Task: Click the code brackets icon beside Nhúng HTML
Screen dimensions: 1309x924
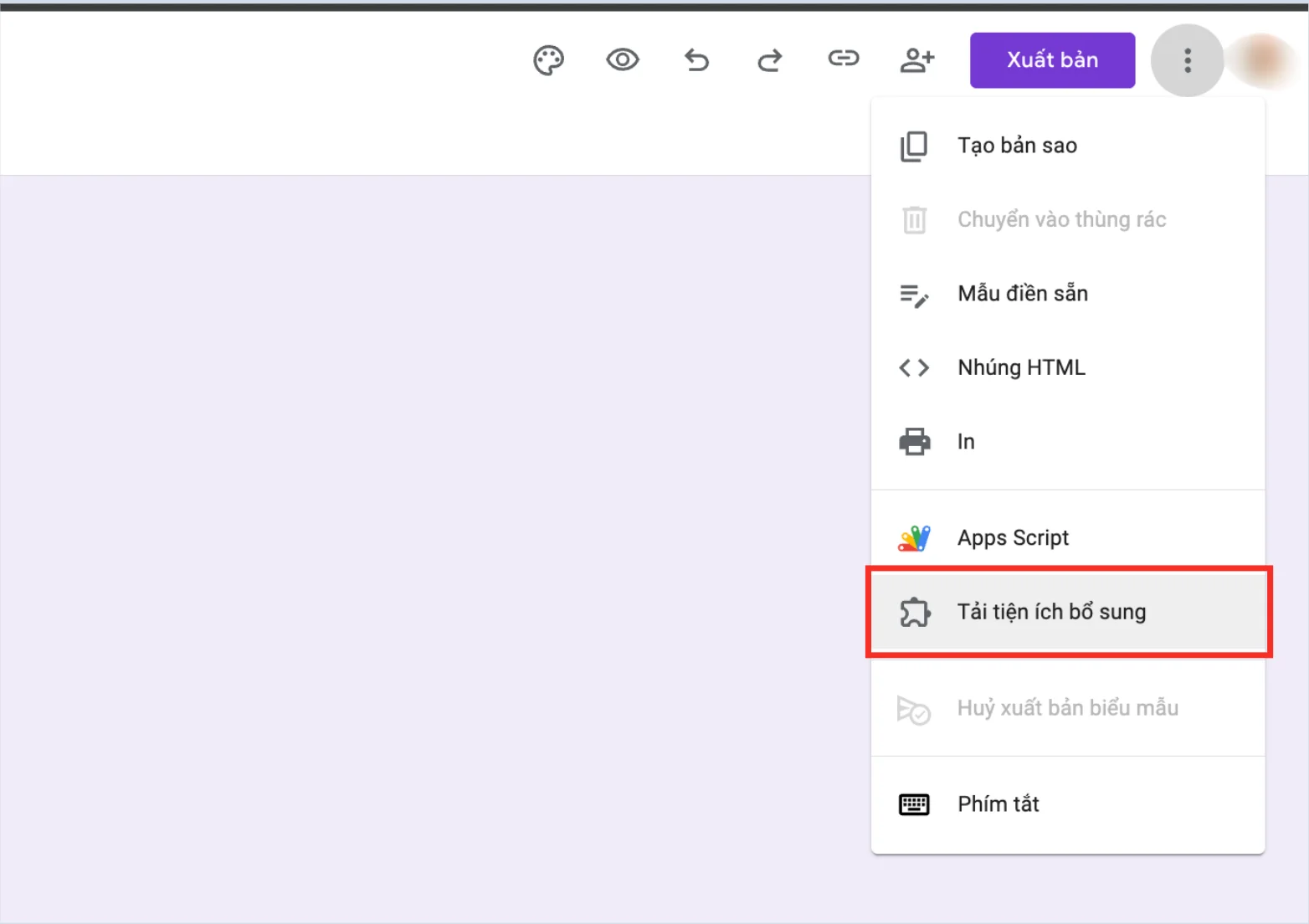Action: coord(914,367)
